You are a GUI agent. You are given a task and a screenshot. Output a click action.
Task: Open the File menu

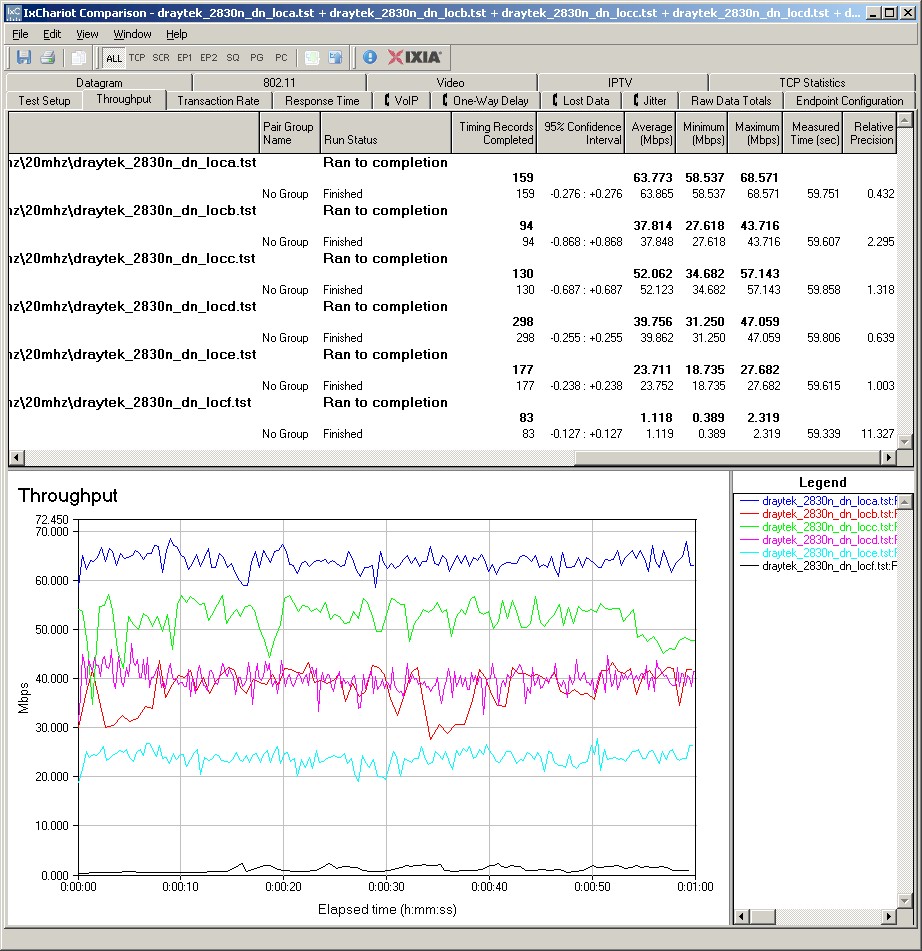(20, 34)
